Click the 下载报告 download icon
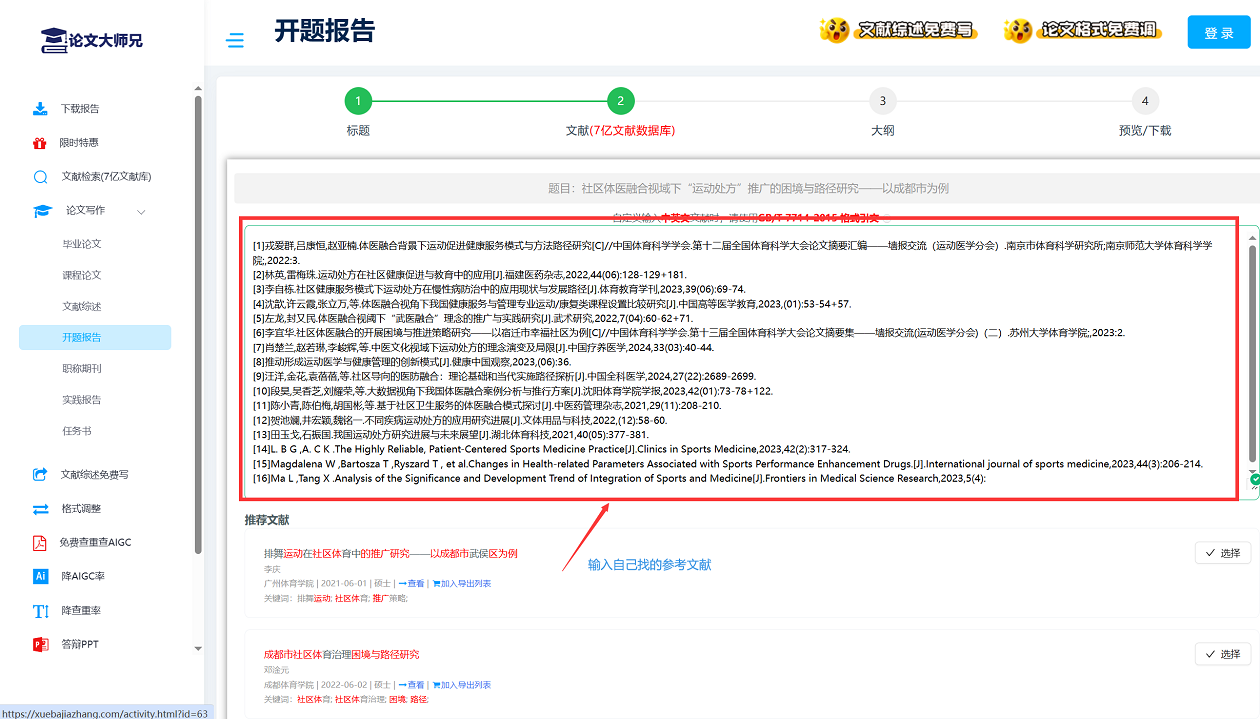Image resolution: width=1260 pixels, height=719 pixels. point(40,109)
